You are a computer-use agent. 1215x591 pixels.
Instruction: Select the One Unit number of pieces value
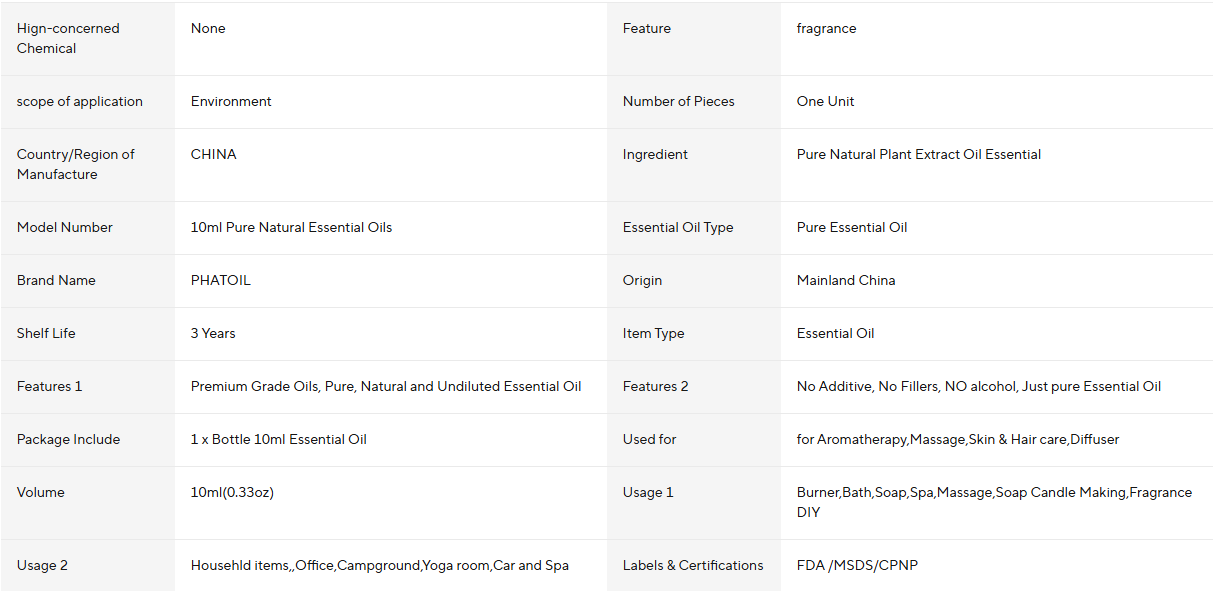point(825,101)
